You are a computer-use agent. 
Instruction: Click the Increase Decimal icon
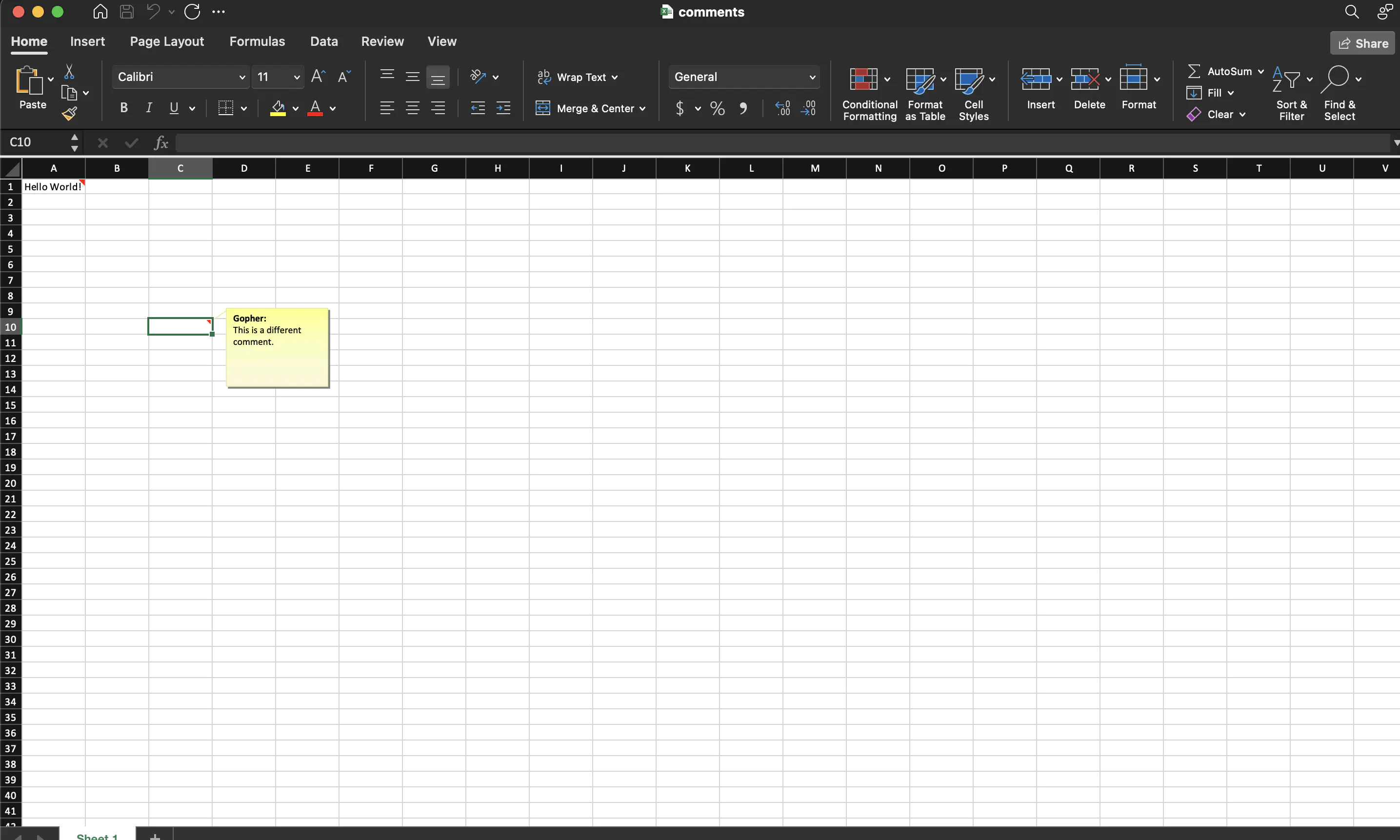782,107
